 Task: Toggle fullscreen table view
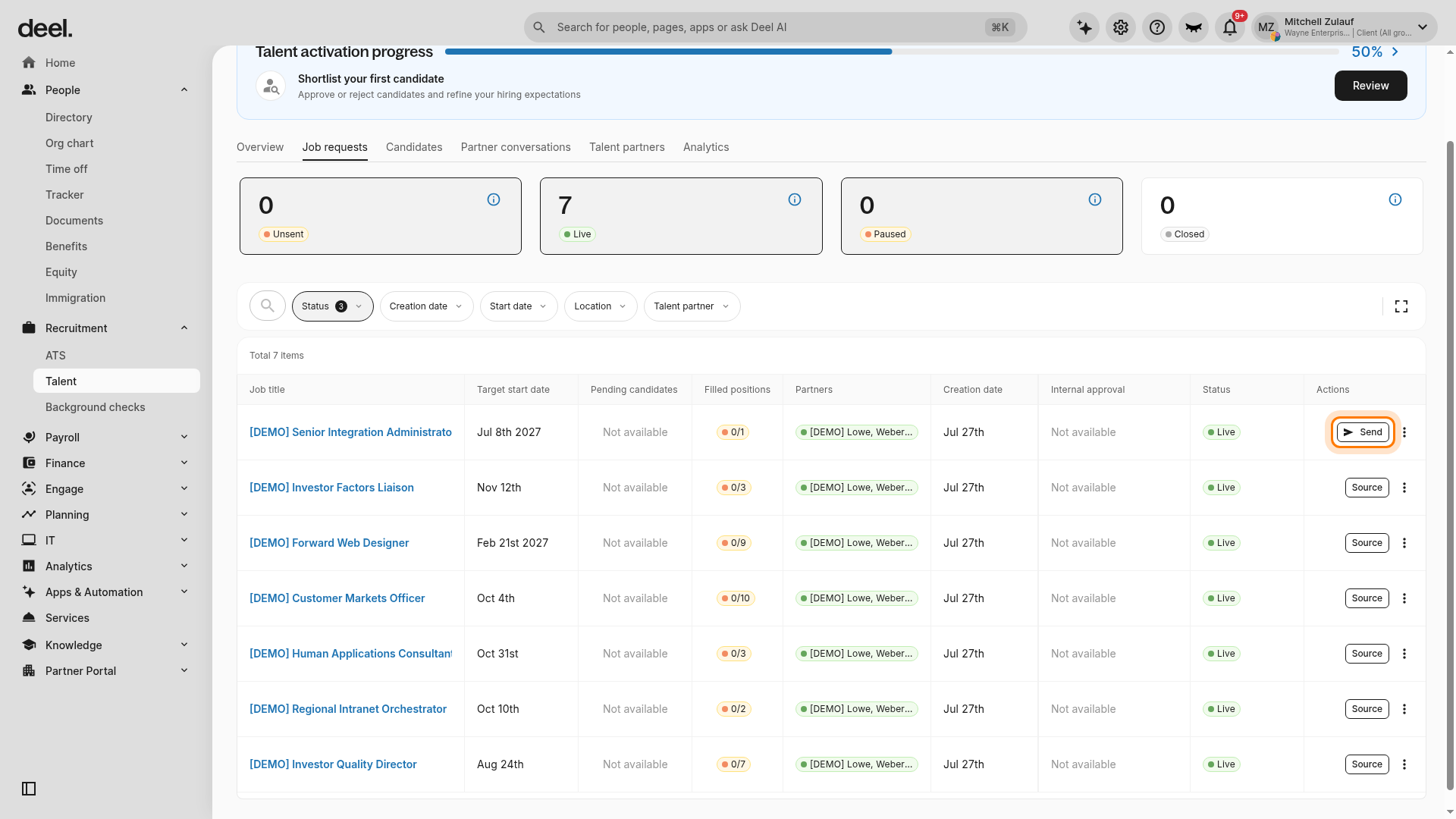click(x=1401, y=306)
